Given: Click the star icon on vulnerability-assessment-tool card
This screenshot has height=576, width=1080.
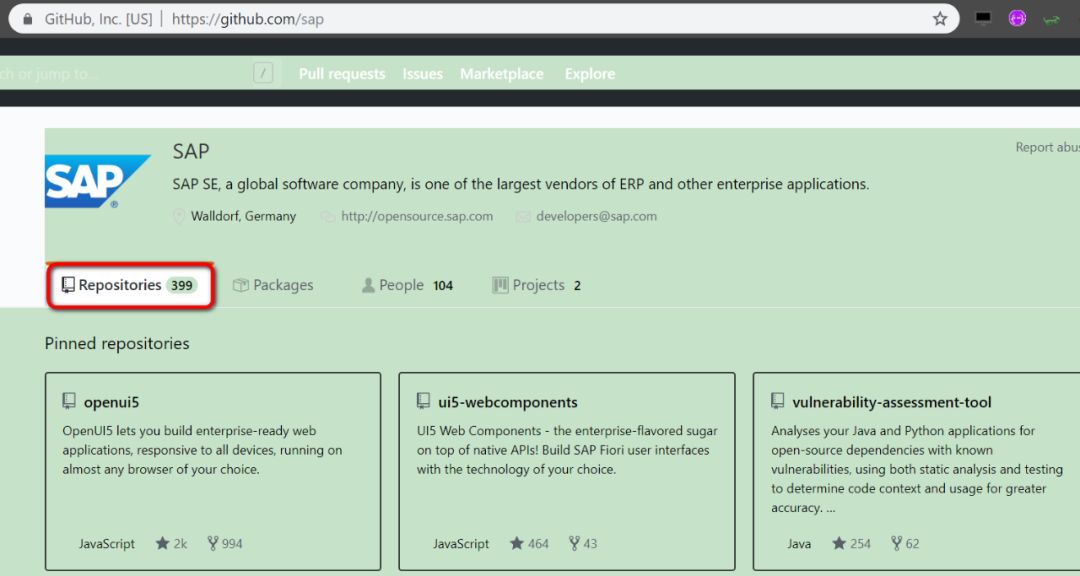Looking at the screenshot, I should coord(839,544).
